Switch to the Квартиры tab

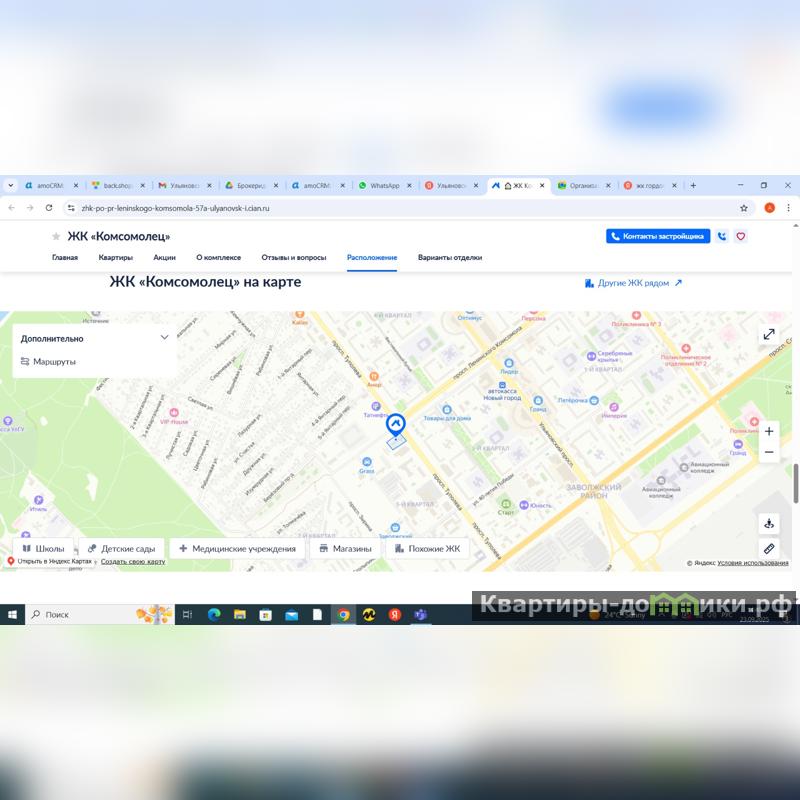click(x=115, y=257)
